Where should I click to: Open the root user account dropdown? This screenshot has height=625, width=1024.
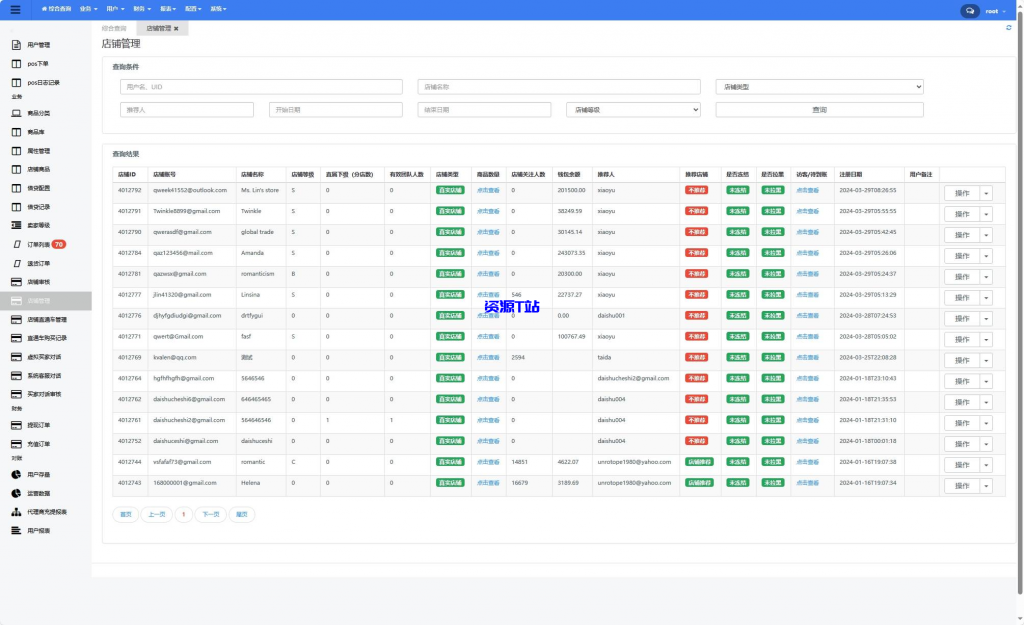pyautogui.click(x=995, y=10)
